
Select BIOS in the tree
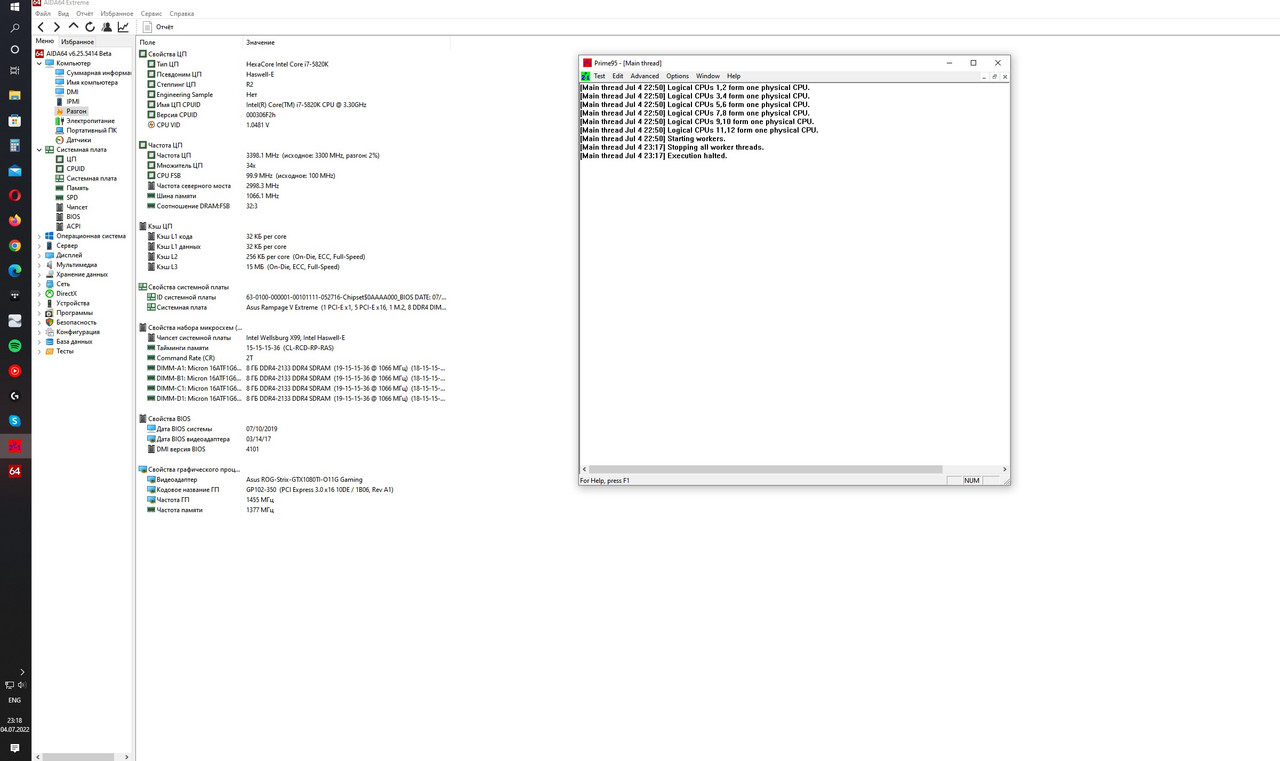[73, 217]
